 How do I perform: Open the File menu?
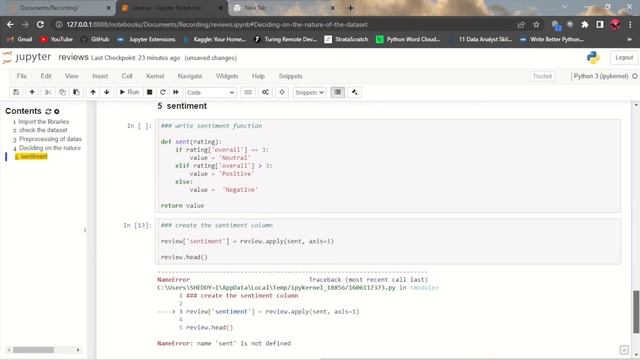pyautogui.click(x=22, y=76)
